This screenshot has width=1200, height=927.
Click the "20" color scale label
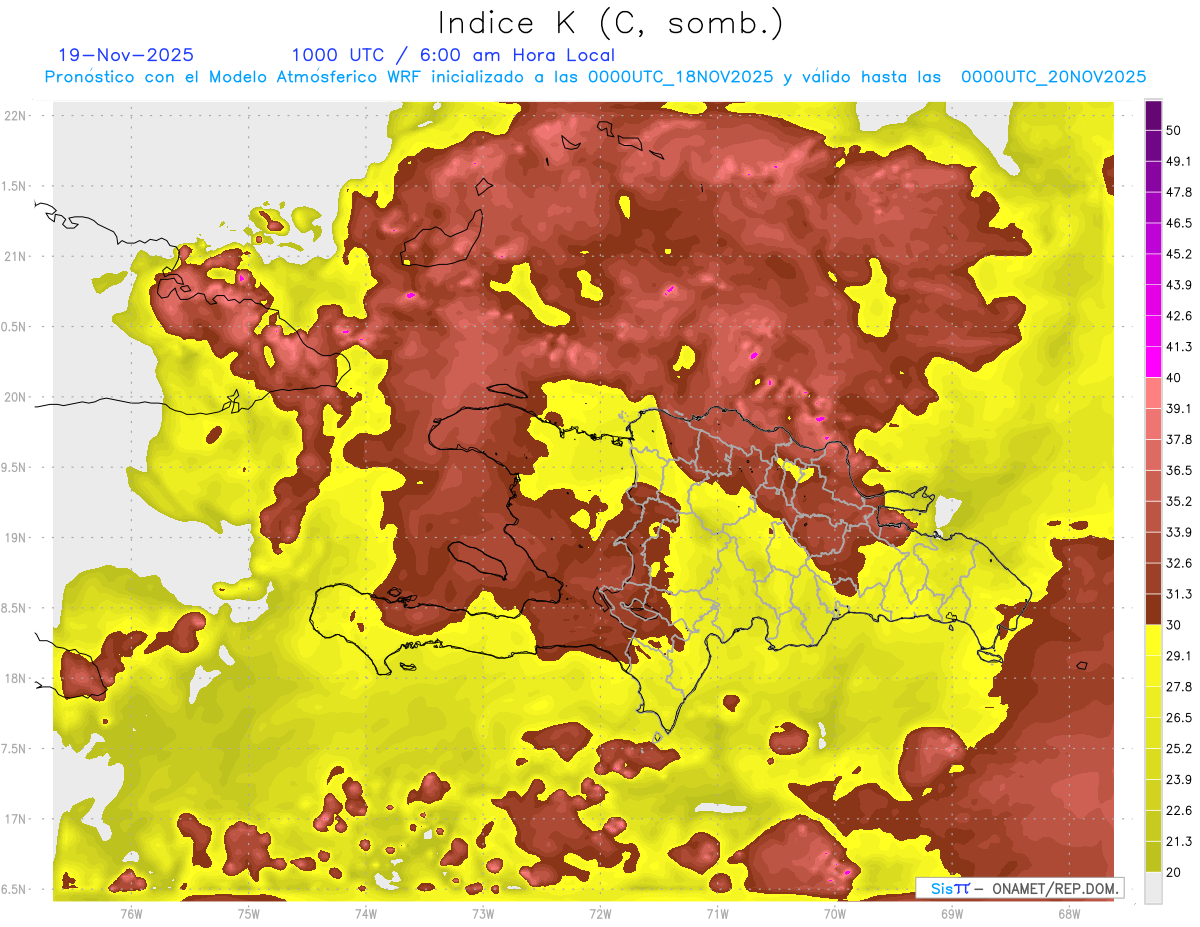1174,872
